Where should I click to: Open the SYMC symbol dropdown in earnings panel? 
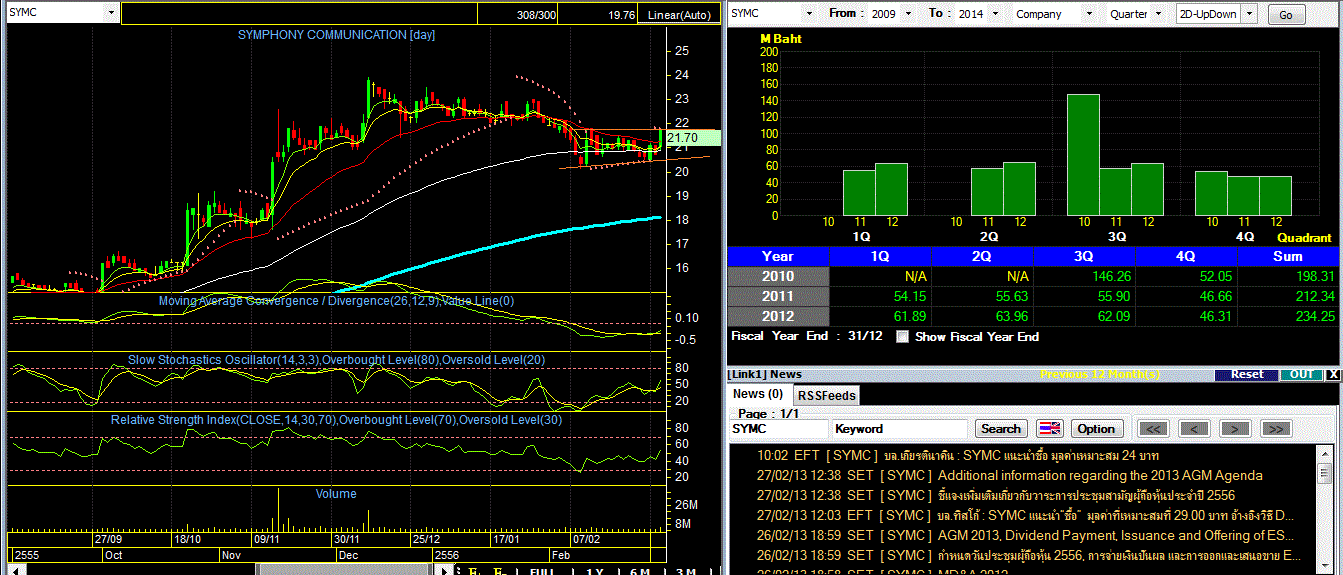(809, 13)
